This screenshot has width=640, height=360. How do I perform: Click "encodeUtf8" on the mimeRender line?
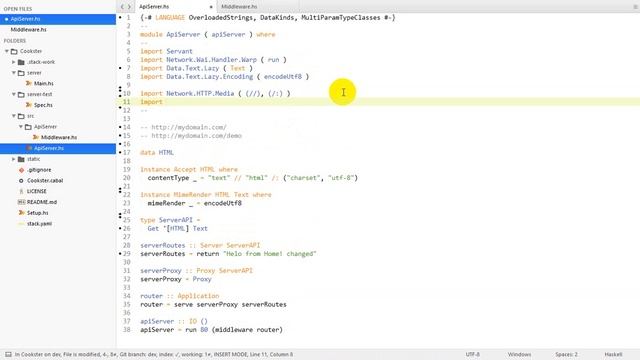pyautogui.click(x=222, y=203)
